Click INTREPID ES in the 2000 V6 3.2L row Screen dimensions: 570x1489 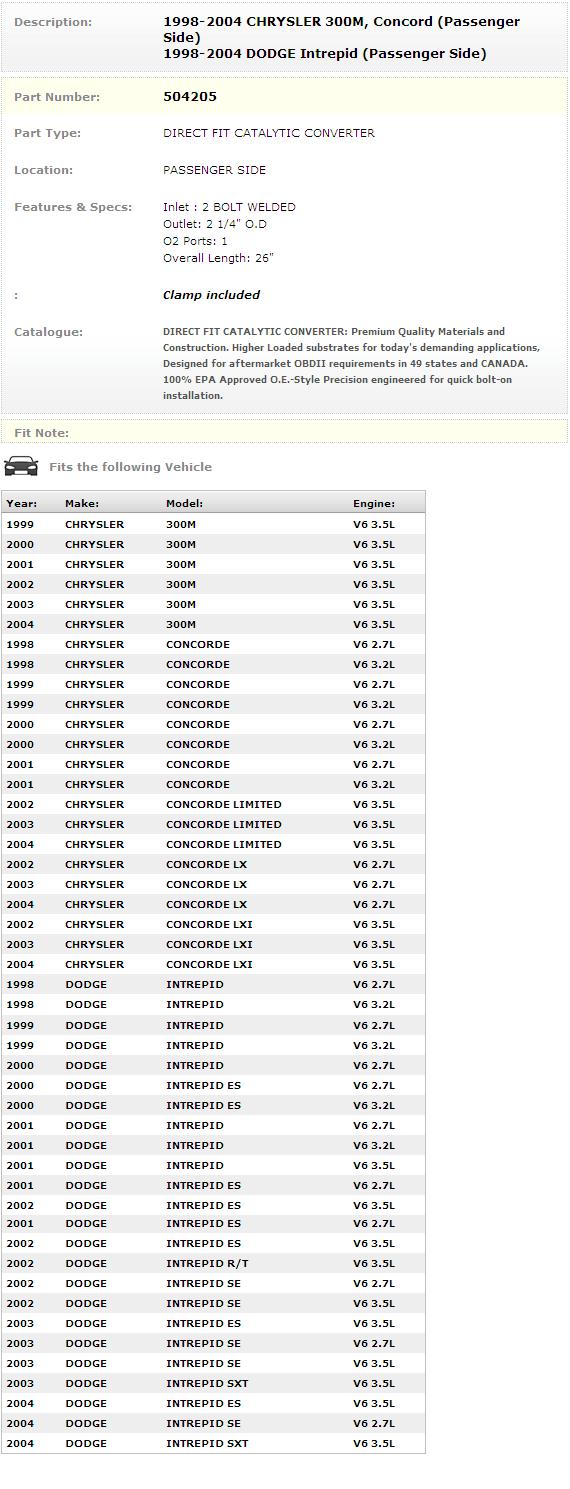coord(203,1105)
